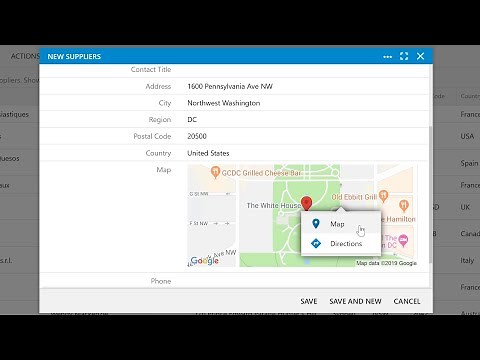Screen dimensions: 480x360
Task: Click the red map marker pin
Action: pyautogui.click(x=306, y=203)
